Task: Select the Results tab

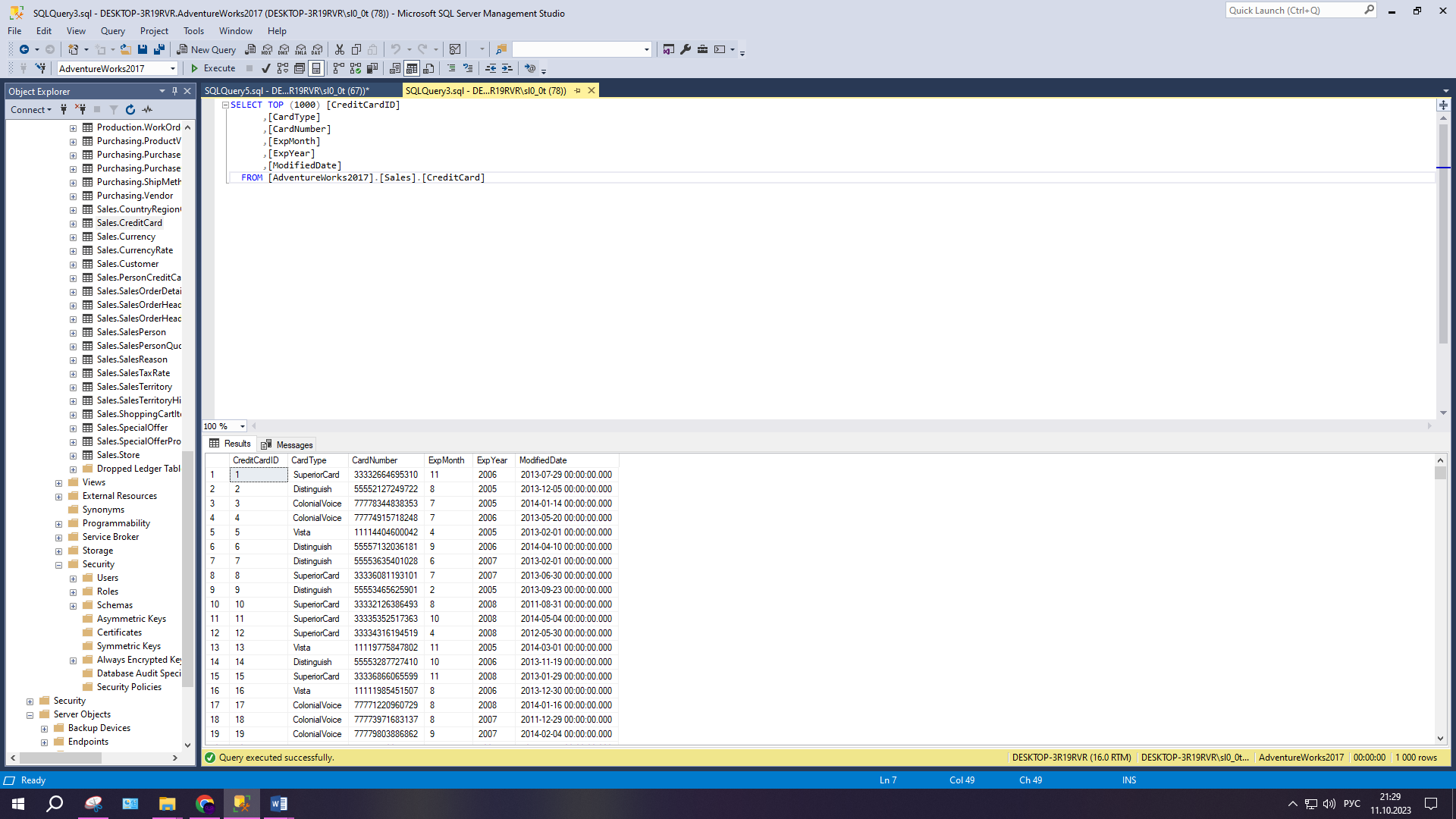Action: pos(230,444)
